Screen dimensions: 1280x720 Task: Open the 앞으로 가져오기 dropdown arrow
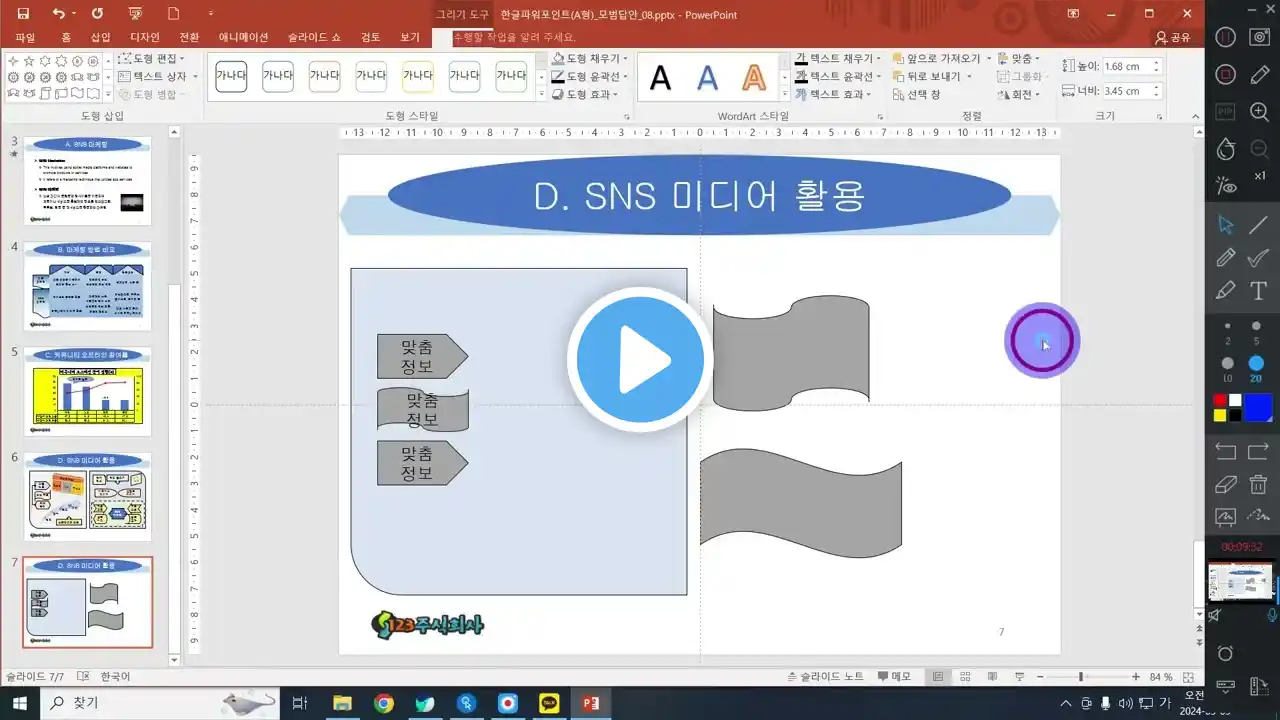[988, 59]
